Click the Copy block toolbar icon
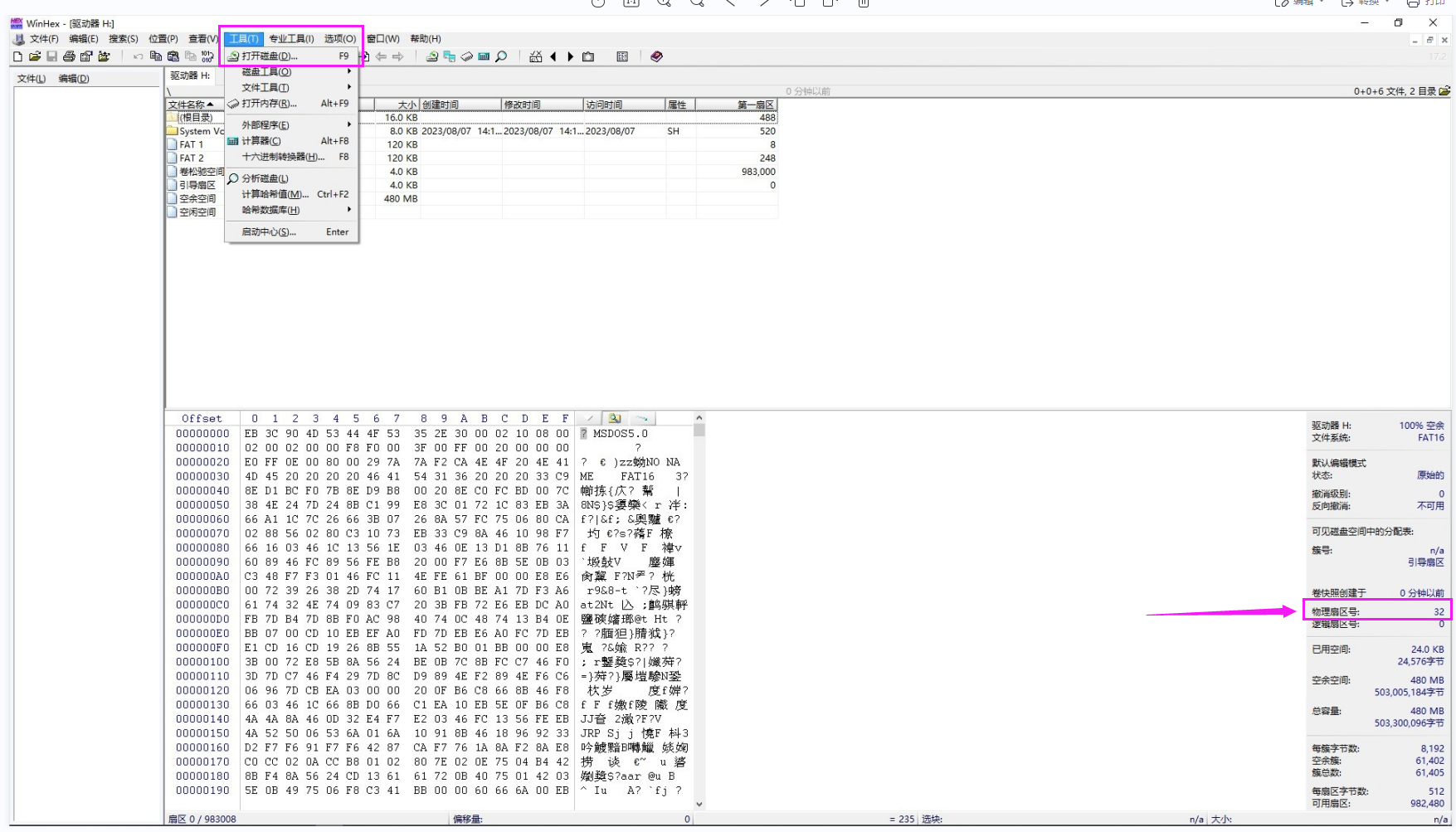1456x832 pixels. point(155,56)
